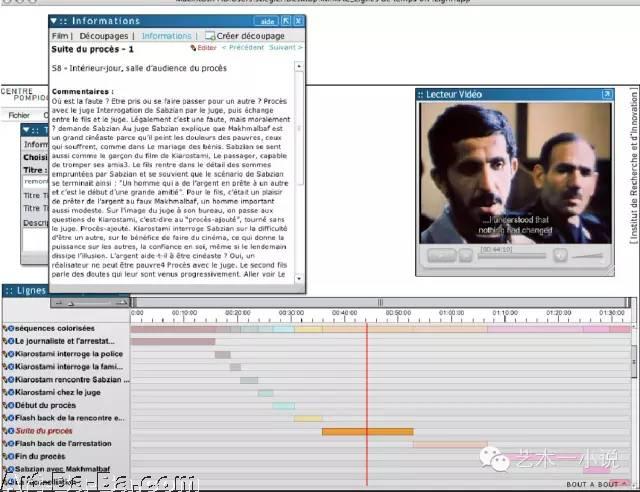The width and height of the screenshot is (640, 492).
Task: Click the blue X icon beside 'Kiarostami interroge la fami...'
Action: [11, 367]
